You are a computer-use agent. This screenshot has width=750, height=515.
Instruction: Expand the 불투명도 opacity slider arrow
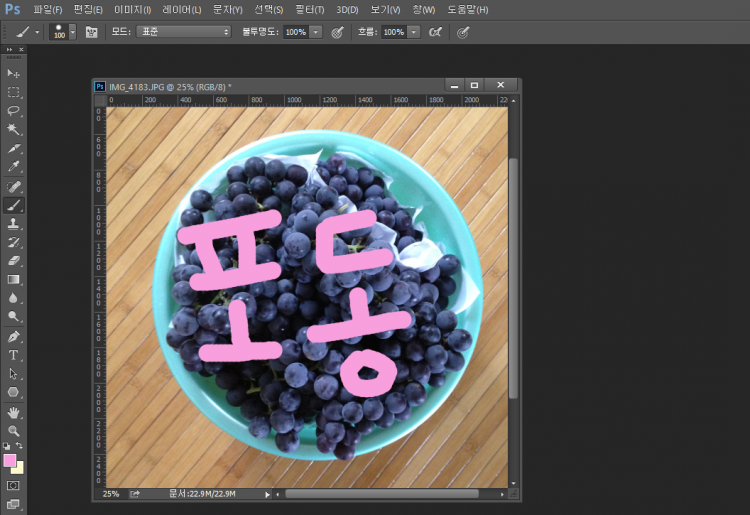click(316, 32)
